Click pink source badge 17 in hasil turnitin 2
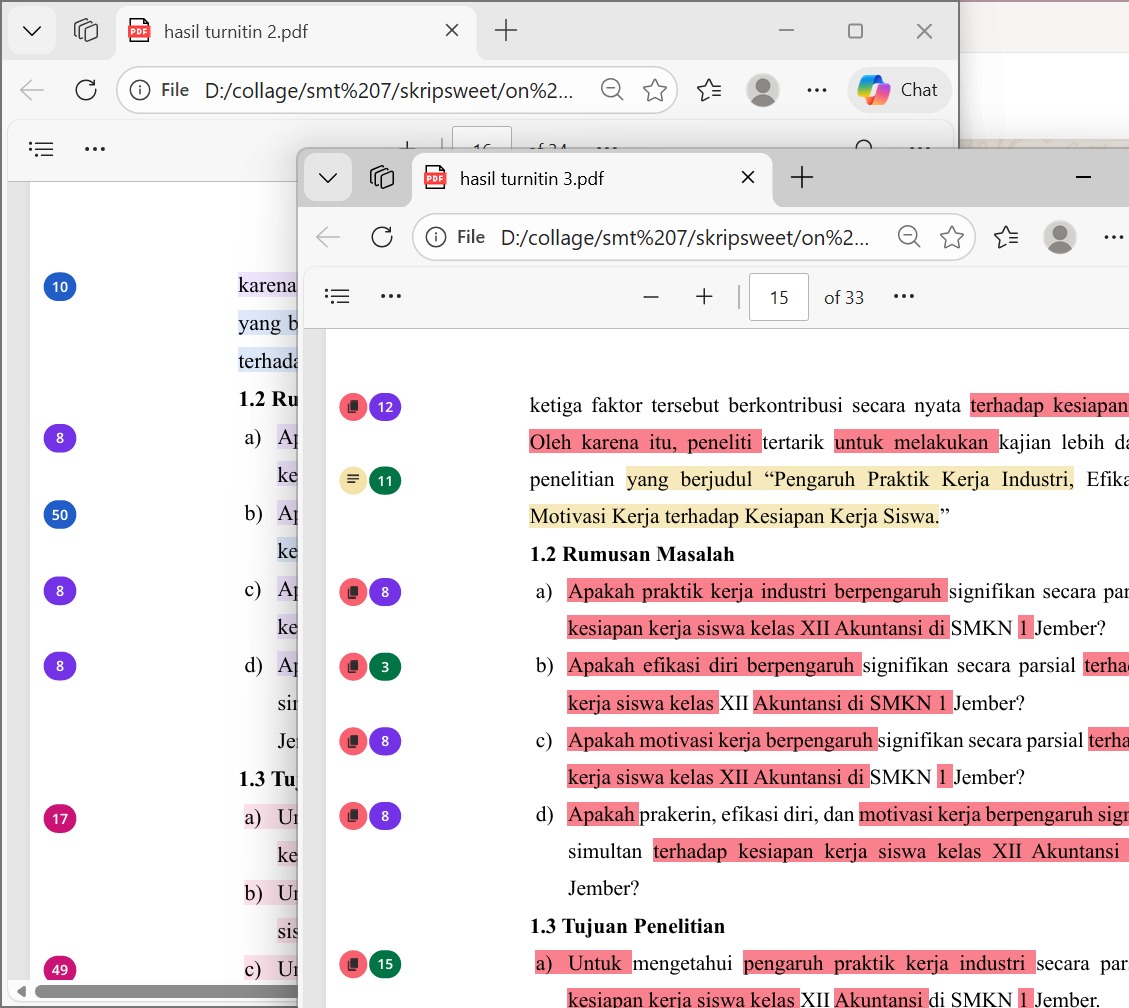 (x=60, y=819)
